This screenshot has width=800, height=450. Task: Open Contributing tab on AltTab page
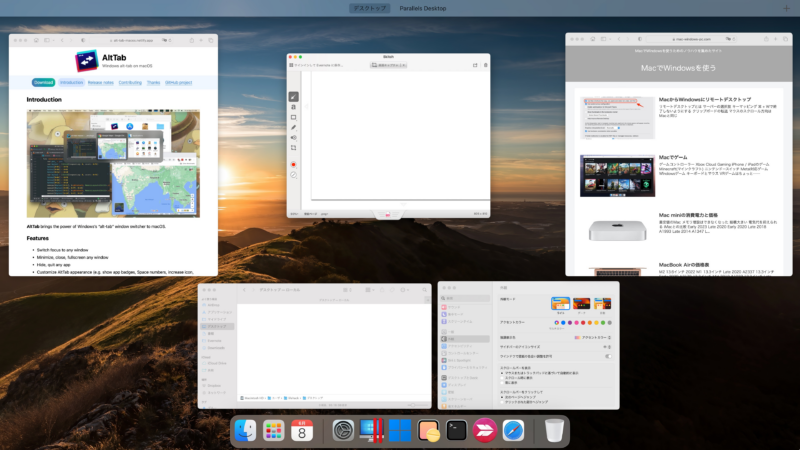coord(130,82)
